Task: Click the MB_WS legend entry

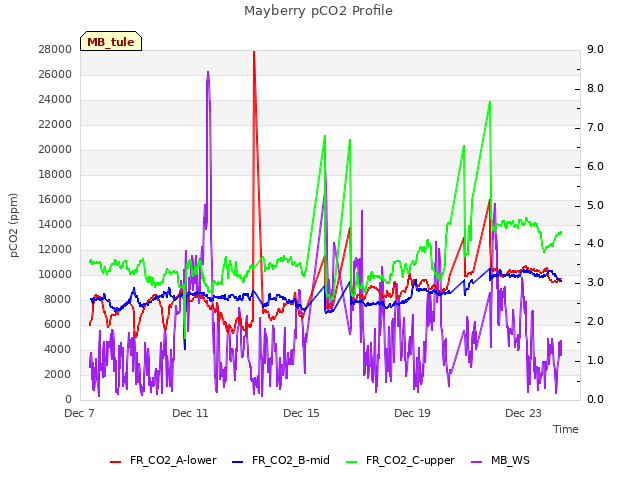Action: pyautogui.click(x=500, y=460)
